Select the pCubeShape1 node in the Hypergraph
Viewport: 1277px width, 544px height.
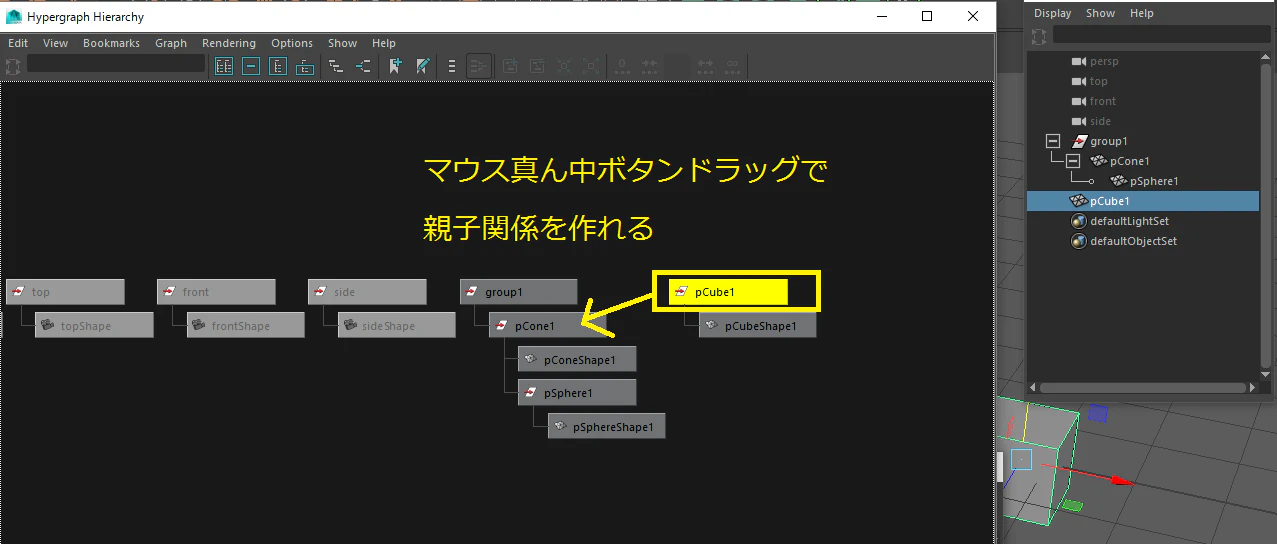[757, 325]
